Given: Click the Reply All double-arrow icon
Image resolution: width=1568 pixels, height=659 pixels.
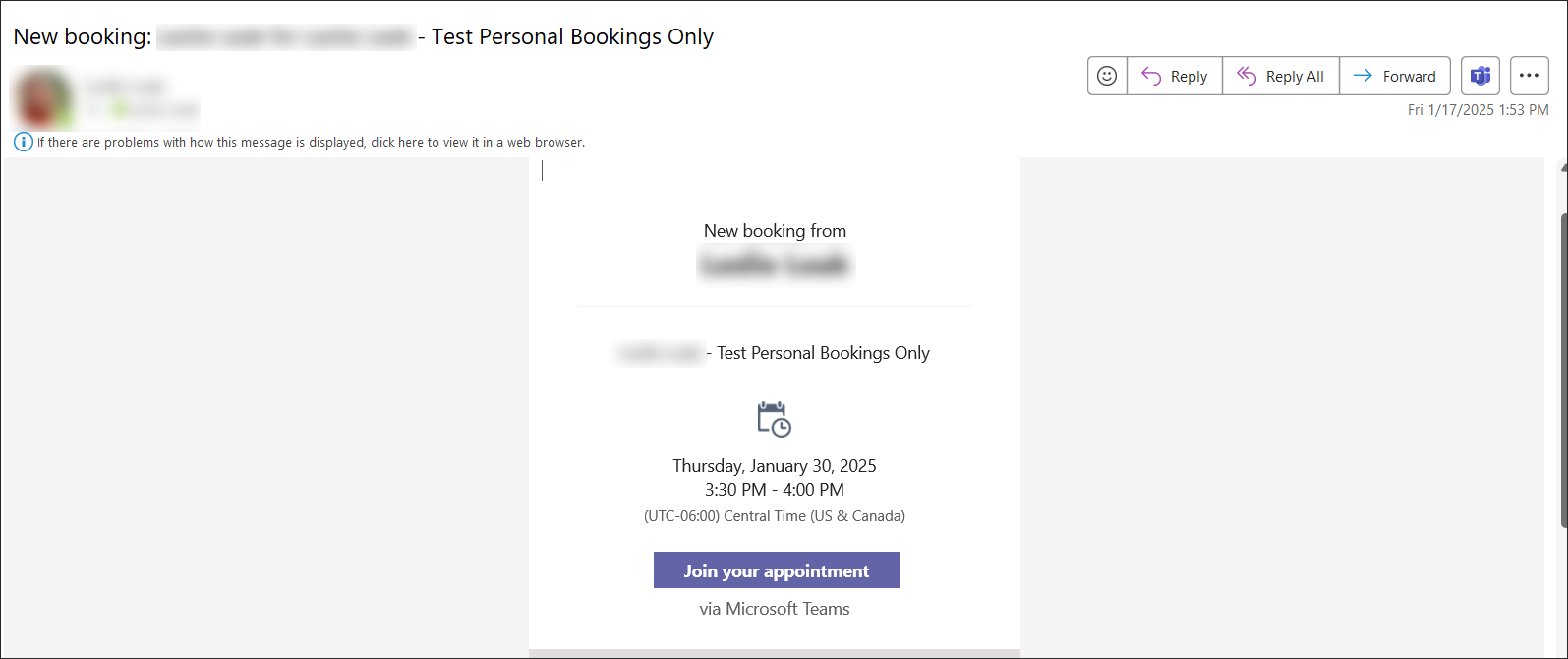Looking at the screenshot, I should pyautogui.click(x=1248, y=76).
